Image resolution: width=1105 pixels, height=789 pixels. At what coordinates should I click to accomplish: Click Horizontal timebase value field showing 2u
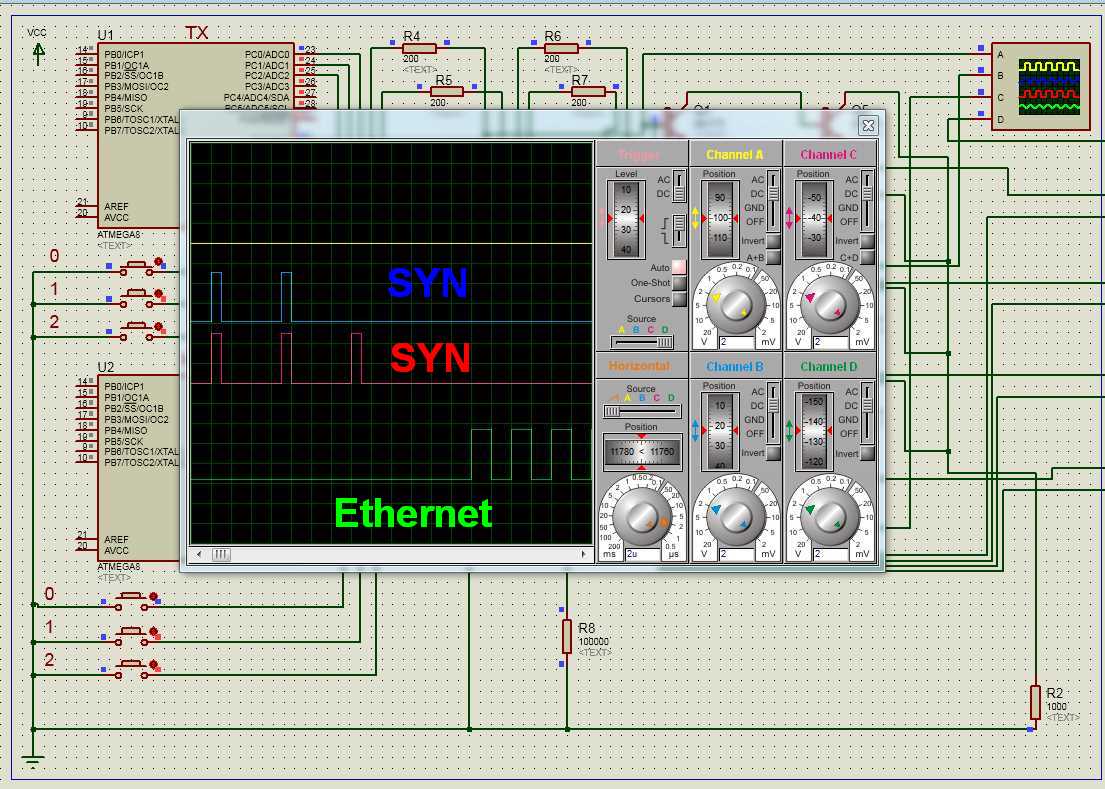642,554
